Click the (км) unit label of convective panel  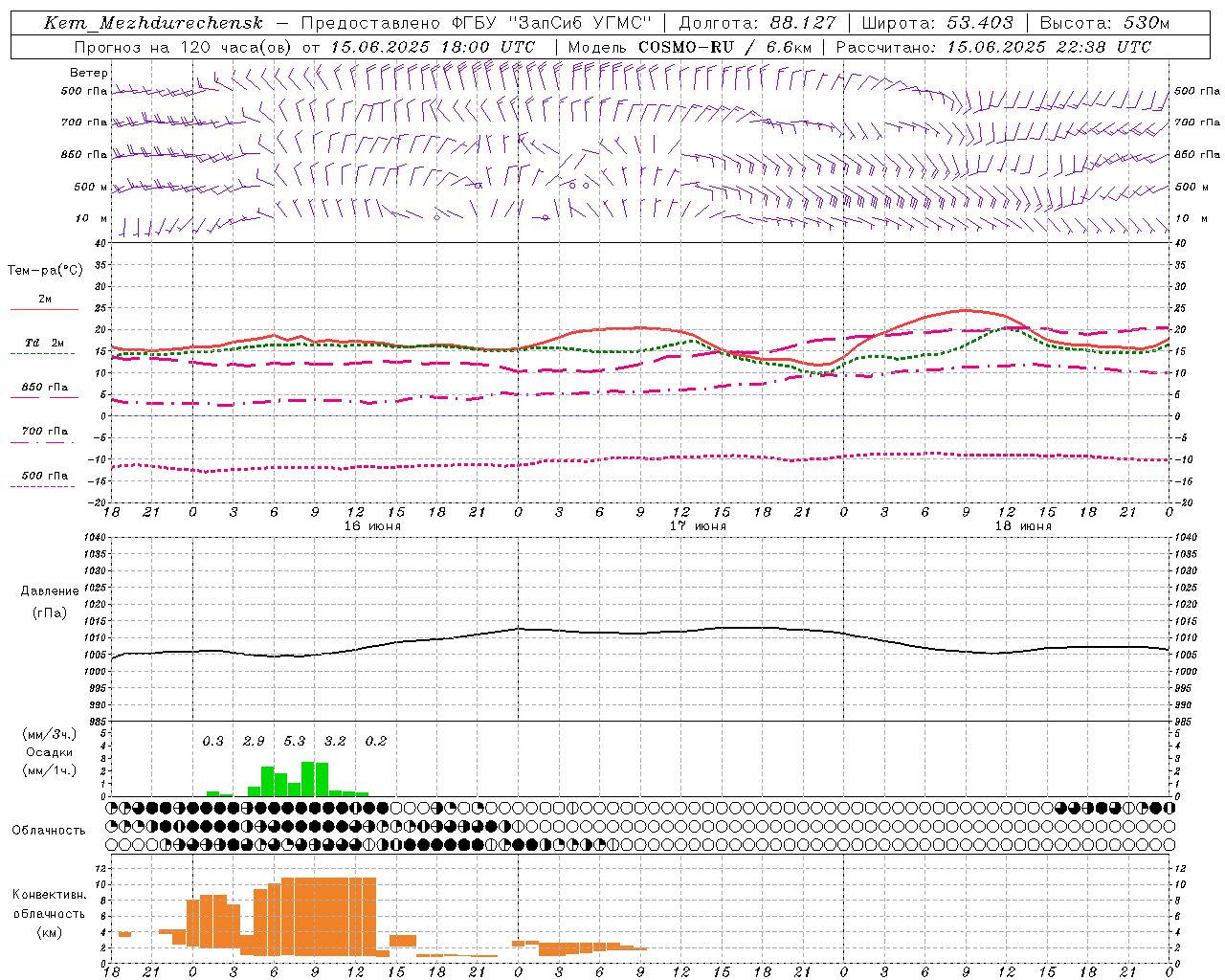tap(50, 933)
